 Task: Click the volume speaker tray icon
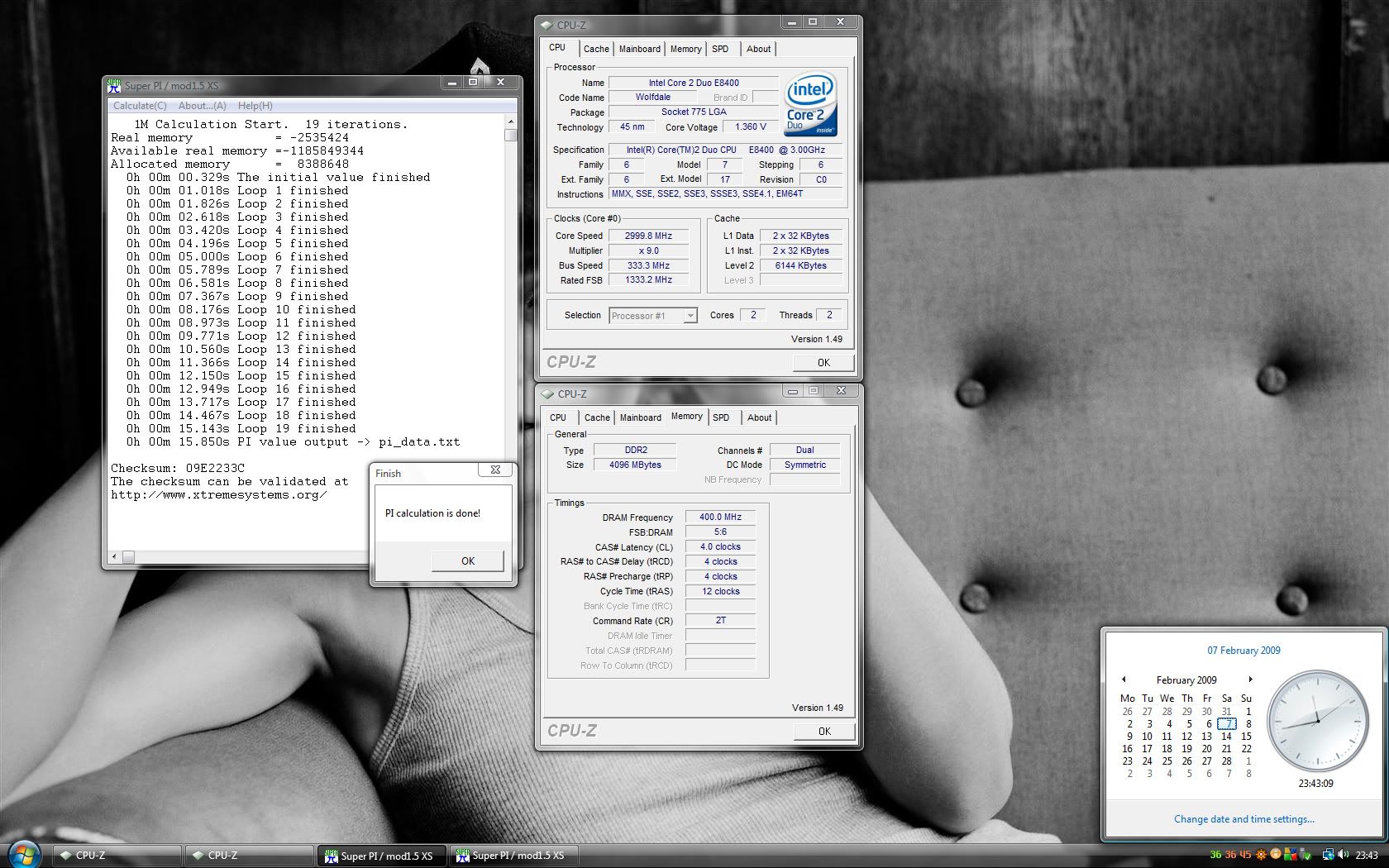[x=1343, y=855]
